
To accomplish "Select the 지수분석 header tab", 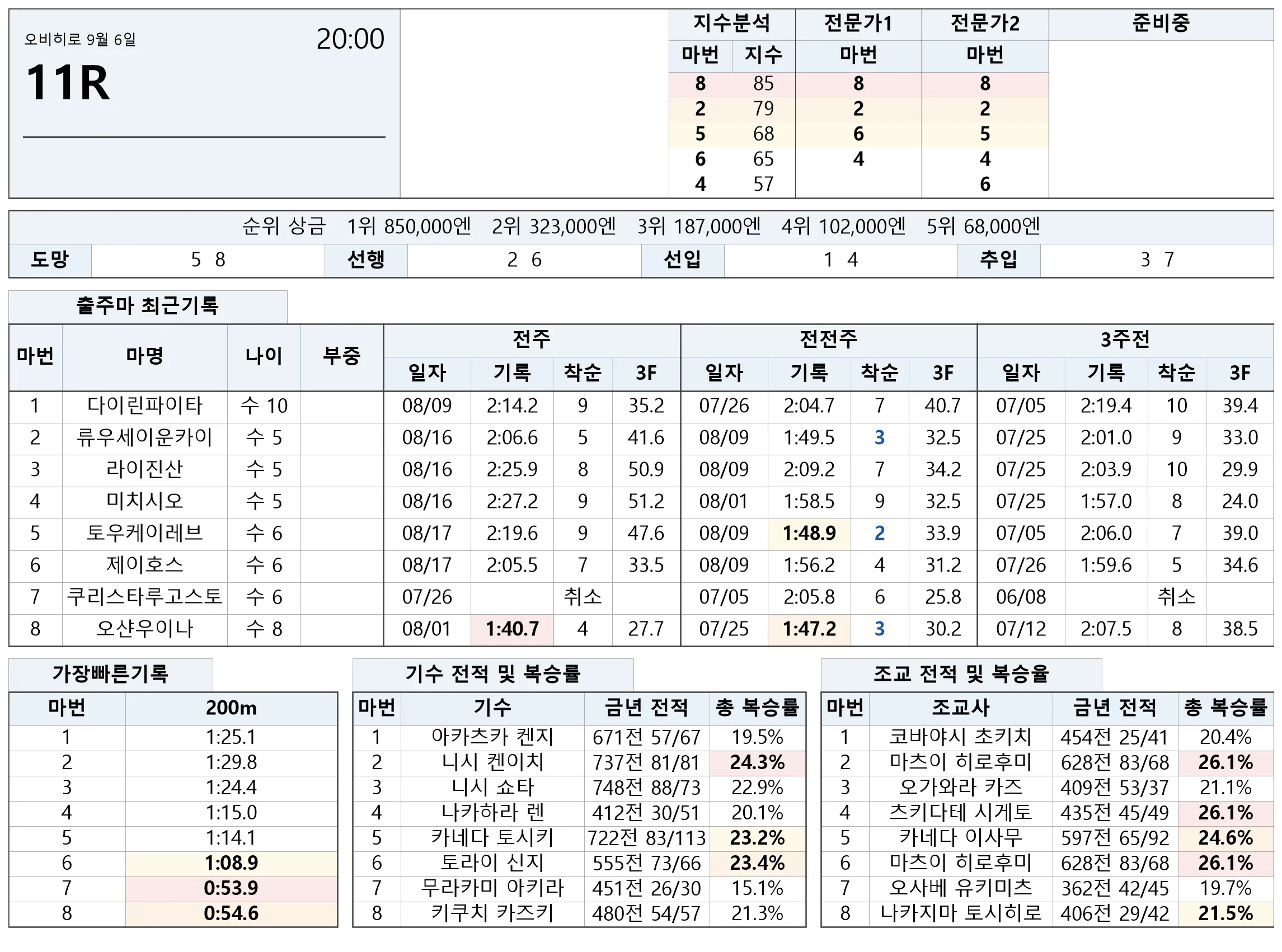I will pyautogui.click(x=731, y=23).
